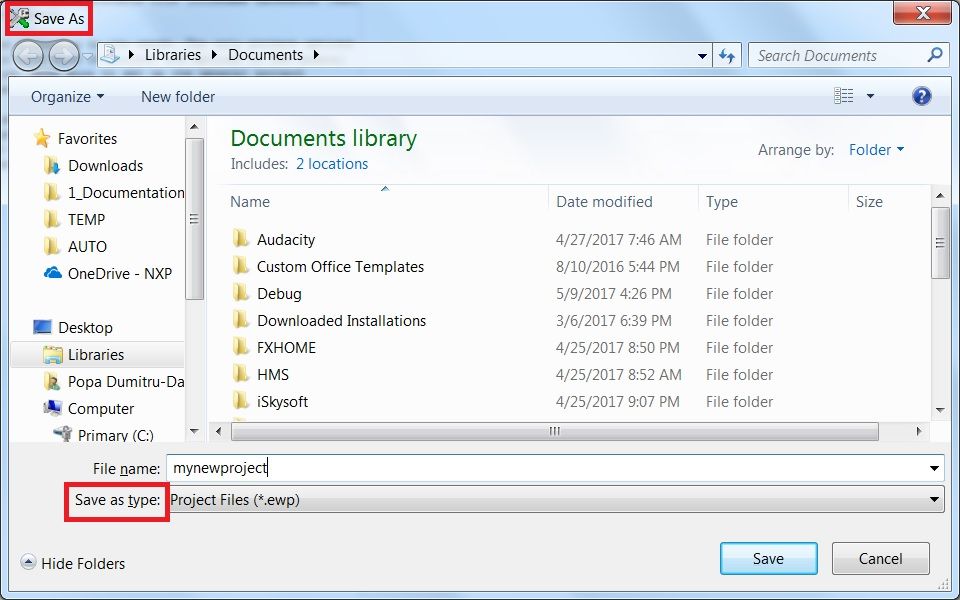This screenshot has height=600, width=960.
Task: Open the Organize menu
Action: pyautogui.click(x=67, y=97)
